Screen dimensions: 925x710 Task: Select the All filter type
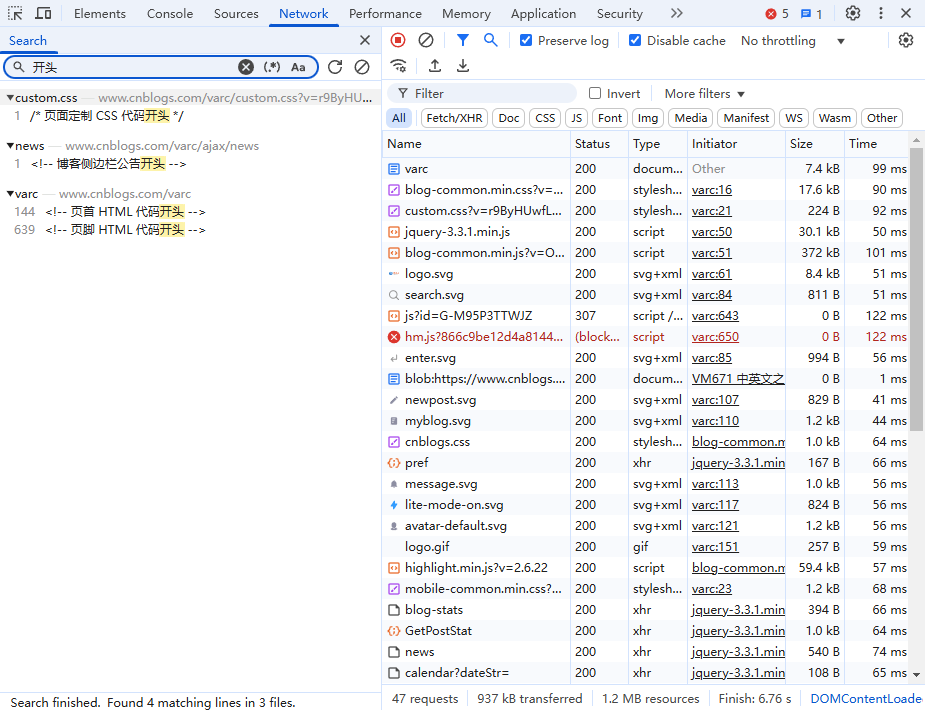tap(399, 118)
